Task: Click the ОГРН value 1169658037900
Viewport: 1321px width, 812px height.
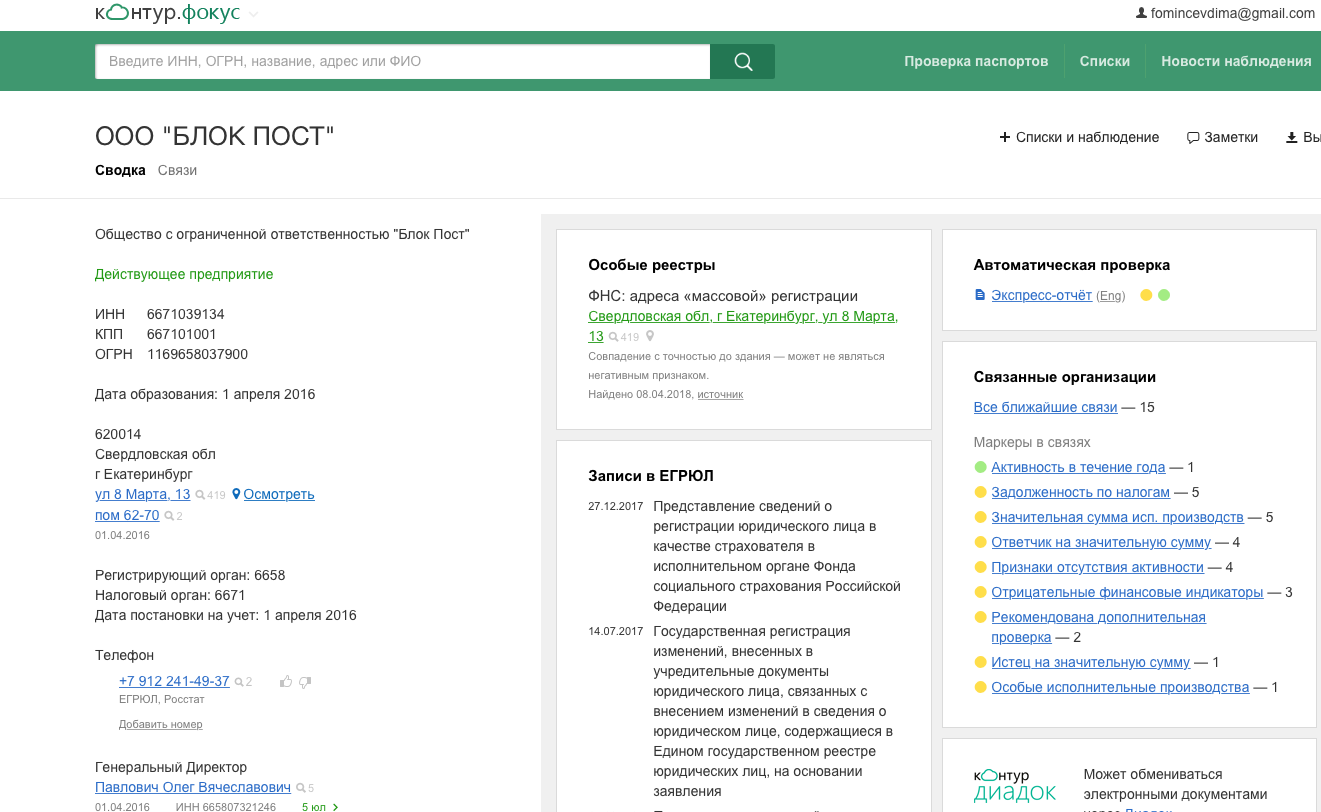Action: coord(197,354)
